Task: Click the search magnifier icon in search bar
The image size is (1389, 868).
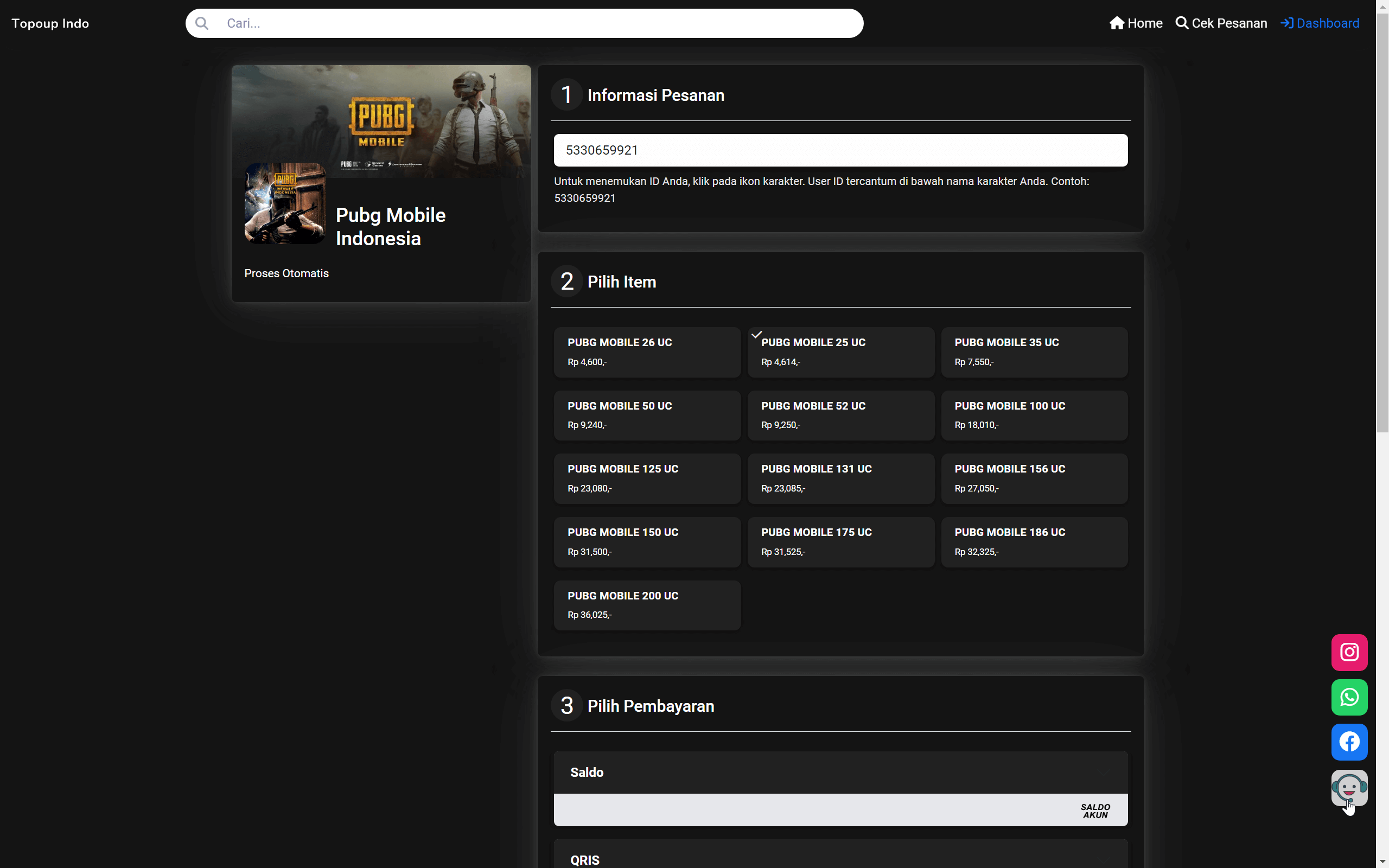Action: click(201, 23)
